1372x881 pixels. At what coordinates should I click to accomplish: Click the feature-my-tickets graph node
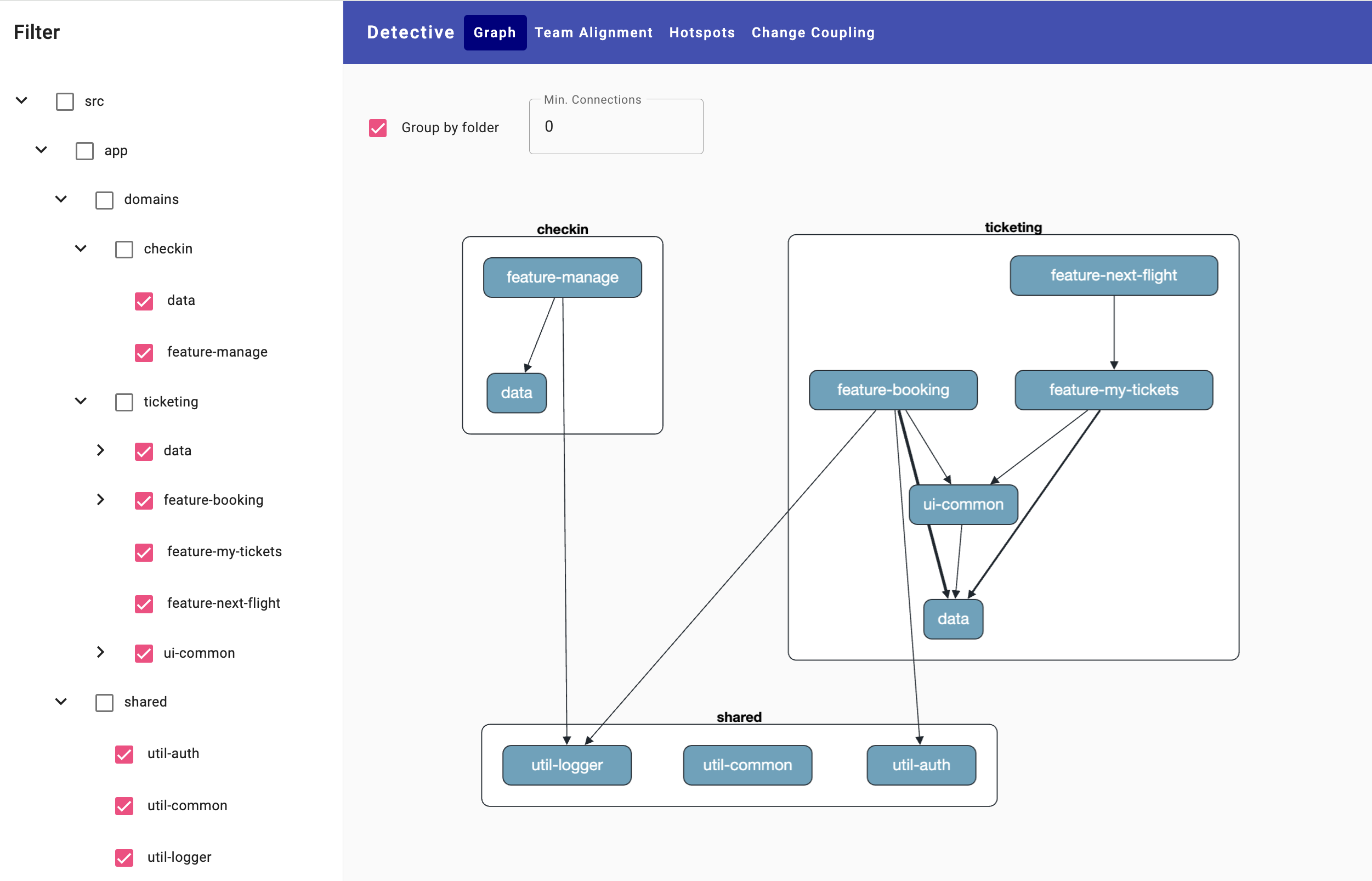1113,390
